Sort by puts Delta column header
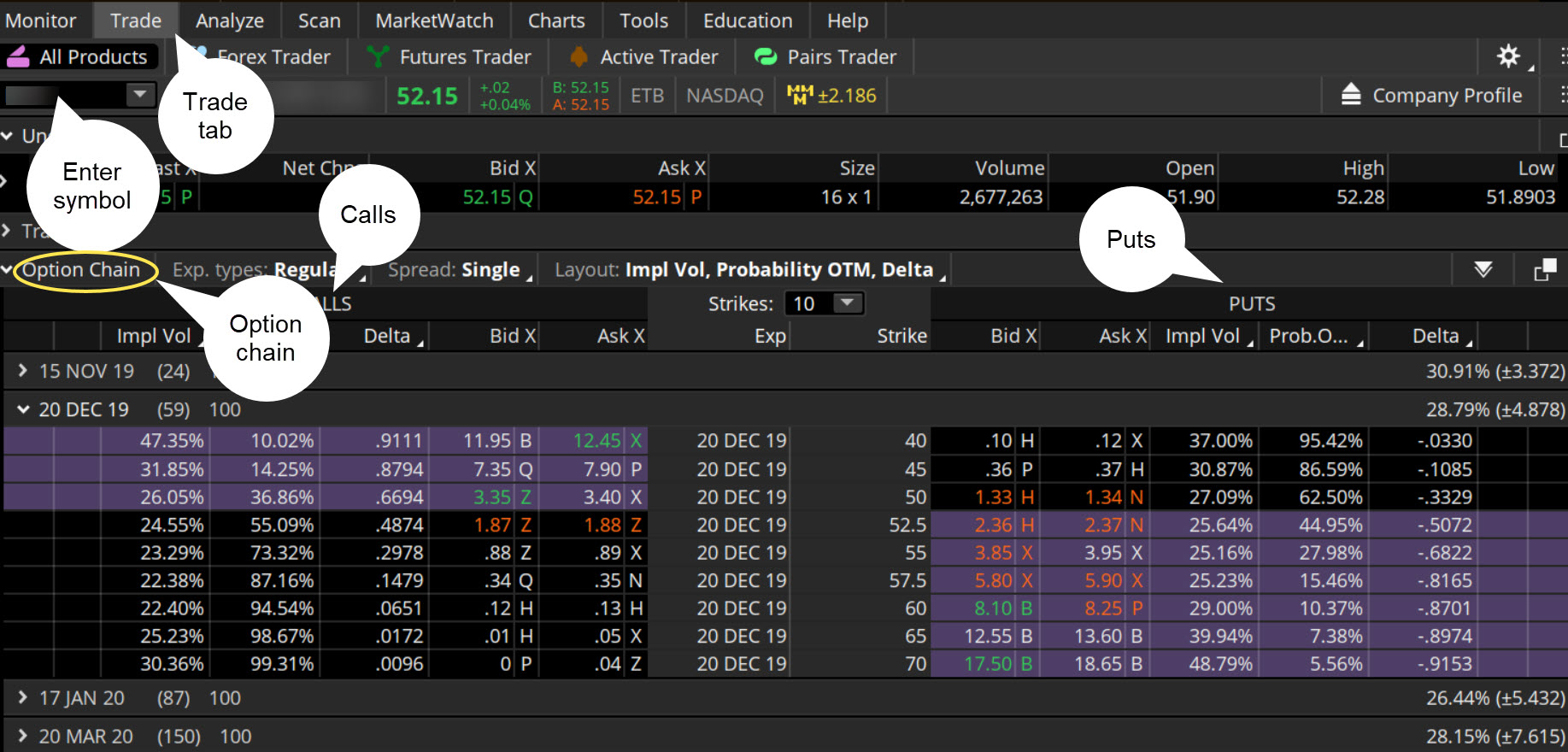This screenshot has width=1568, height=752. point(1436,337)
